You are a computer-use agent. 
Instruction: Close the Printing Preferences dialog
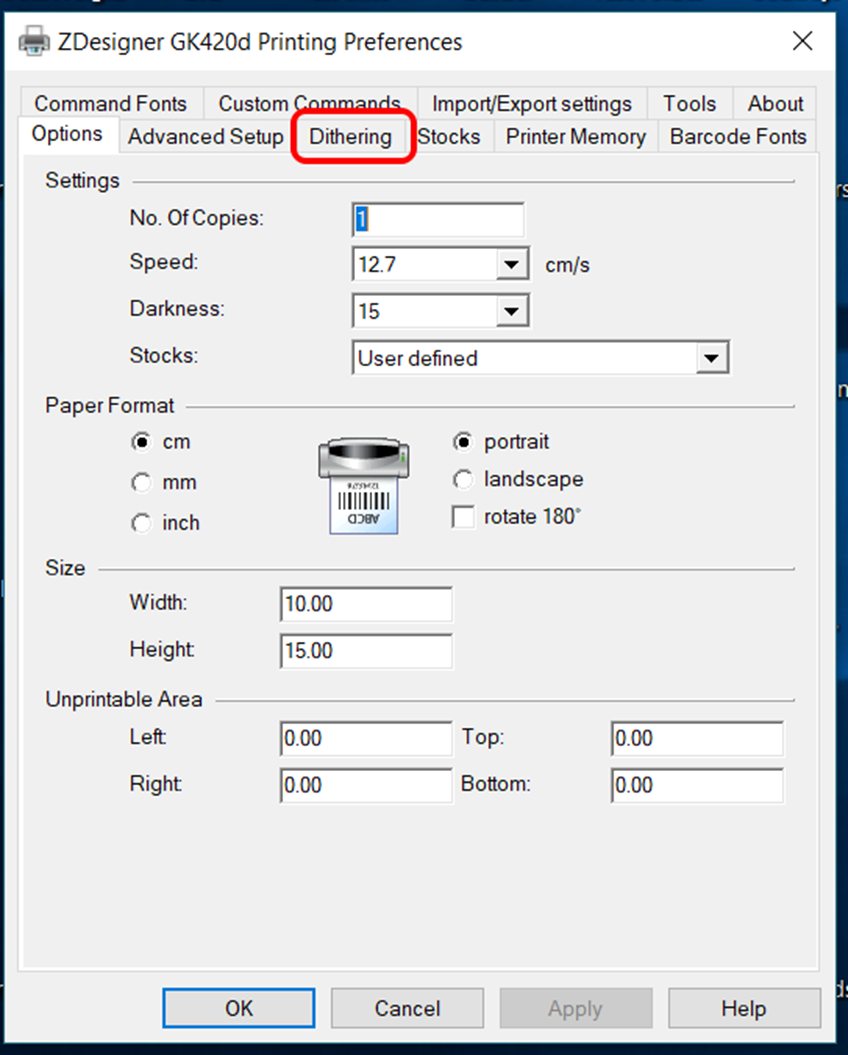pos(802,41)
